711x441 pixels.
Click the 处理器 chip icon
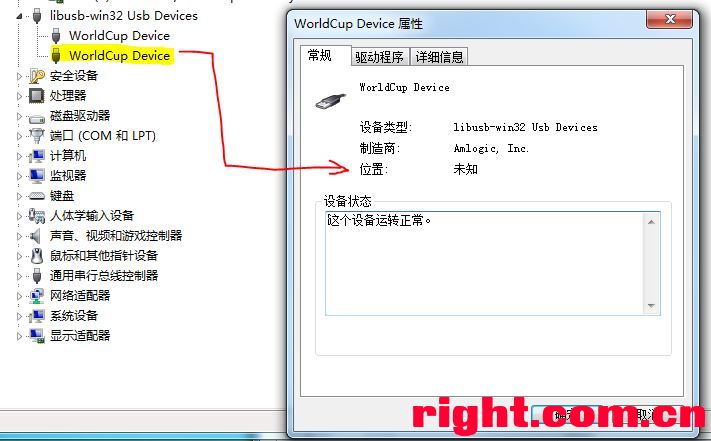coord(36,95)
